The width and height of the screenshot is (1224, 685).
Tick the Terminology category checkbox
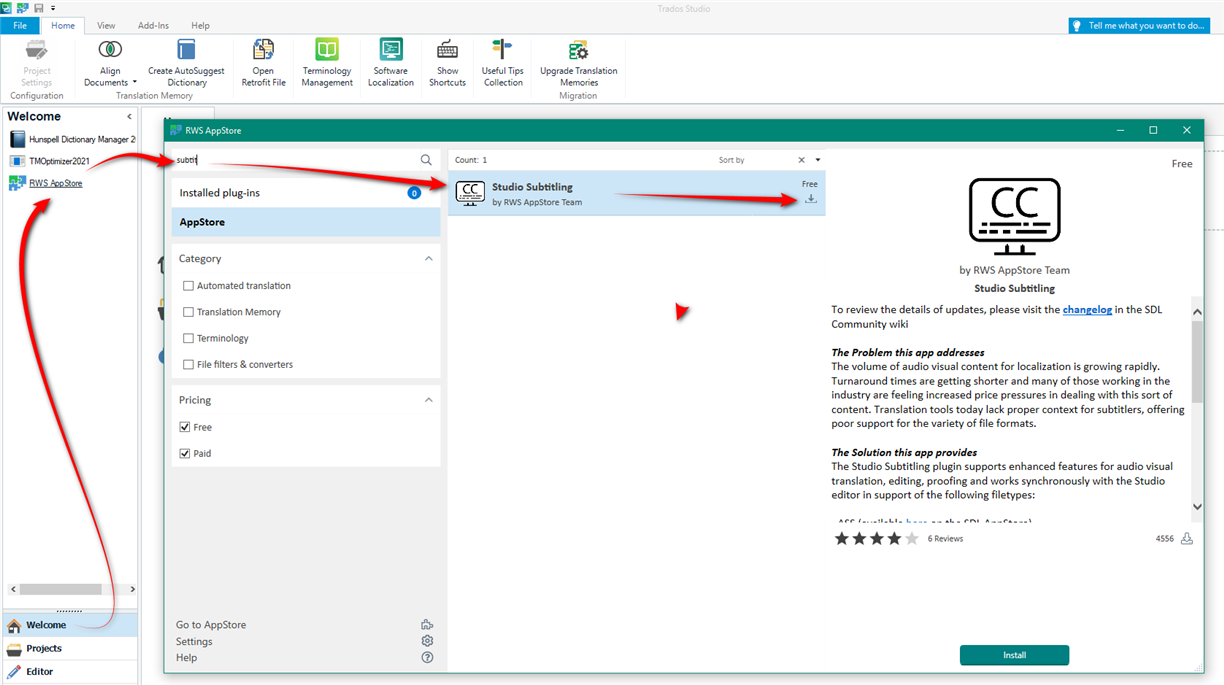(x=188, y=338)
